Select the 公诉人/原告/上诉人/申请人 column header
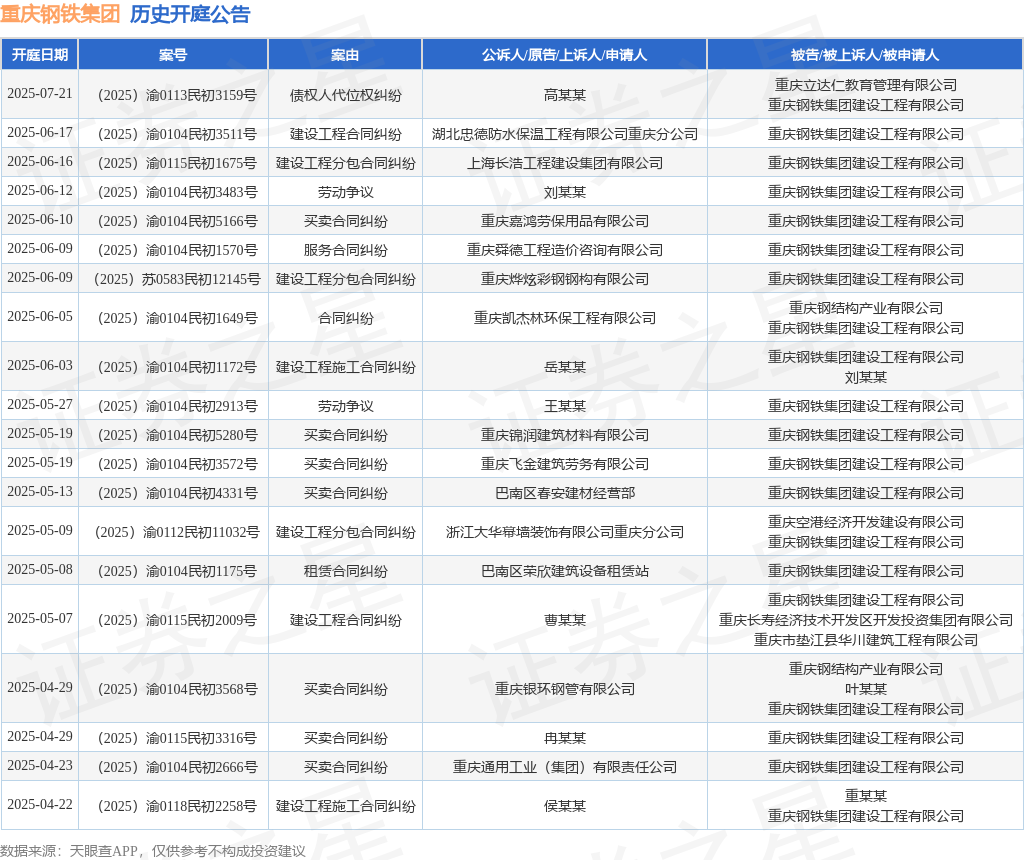The width and height of the screenshot is (1024, 860). pyautogui.click(x=564, y=55)
